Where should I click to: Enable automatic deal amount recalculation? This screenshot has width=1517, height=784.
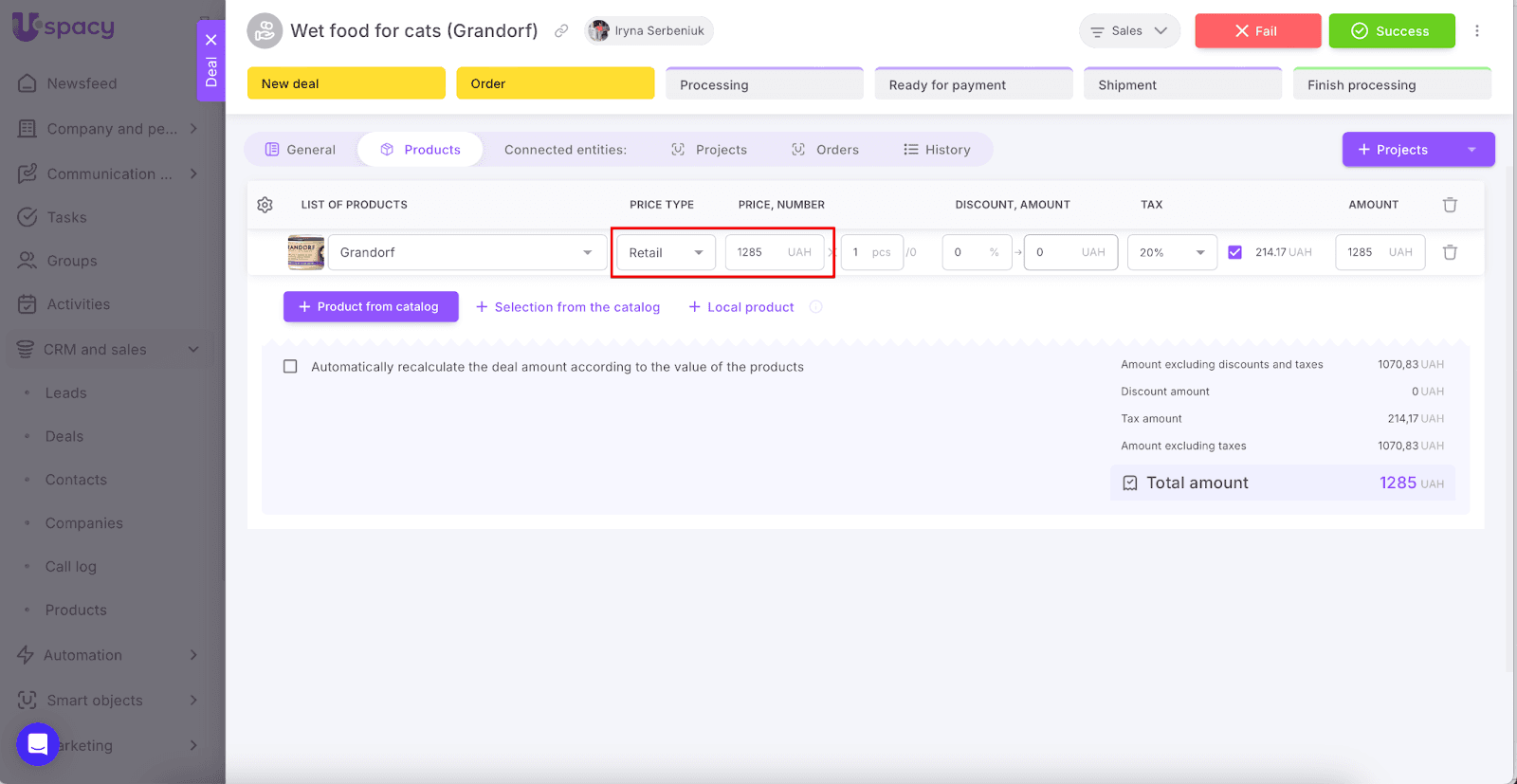pos(290,367)
